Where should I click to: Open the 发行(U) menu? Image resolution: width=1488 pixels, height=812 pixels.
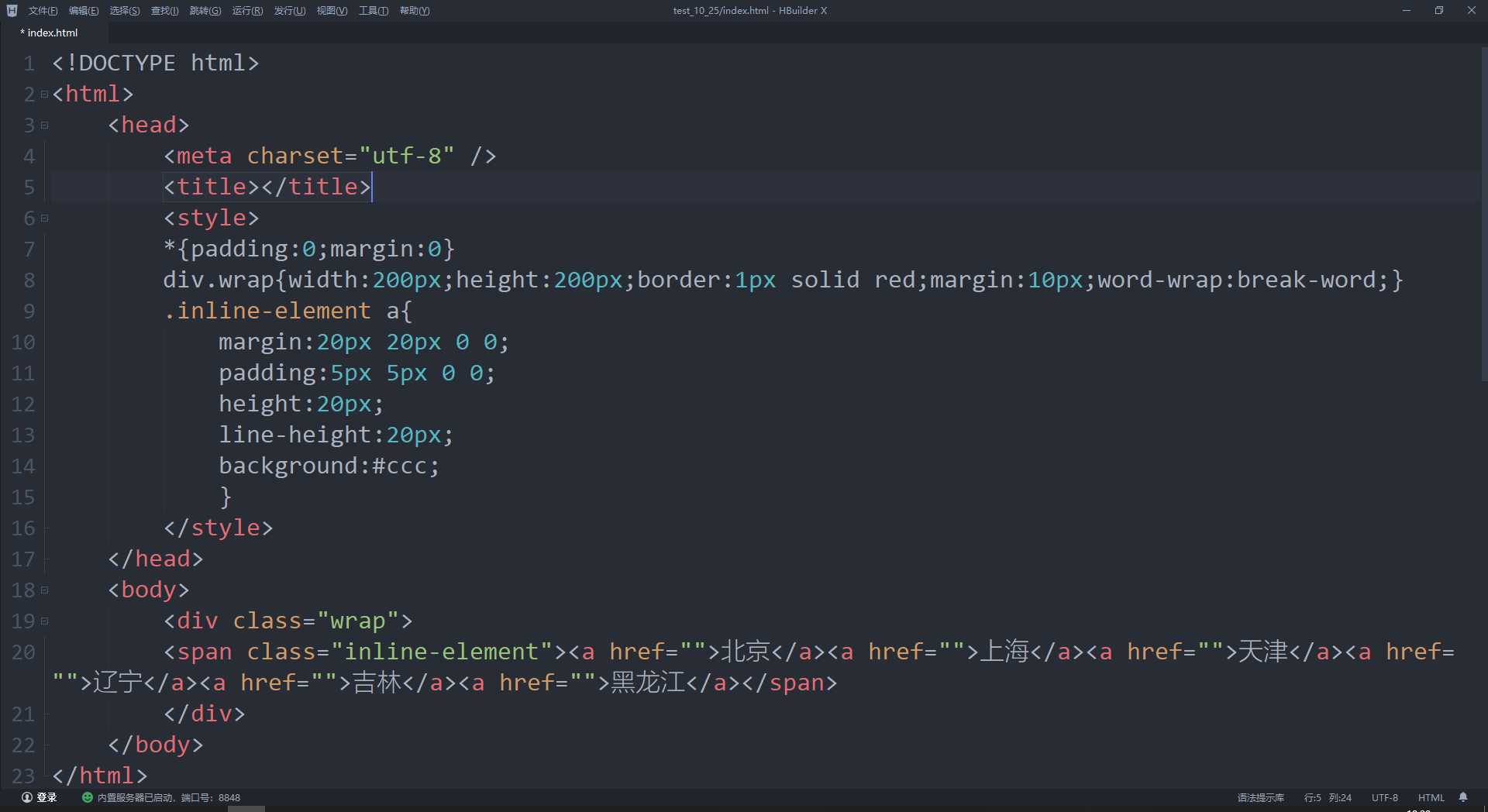point(290,11)
